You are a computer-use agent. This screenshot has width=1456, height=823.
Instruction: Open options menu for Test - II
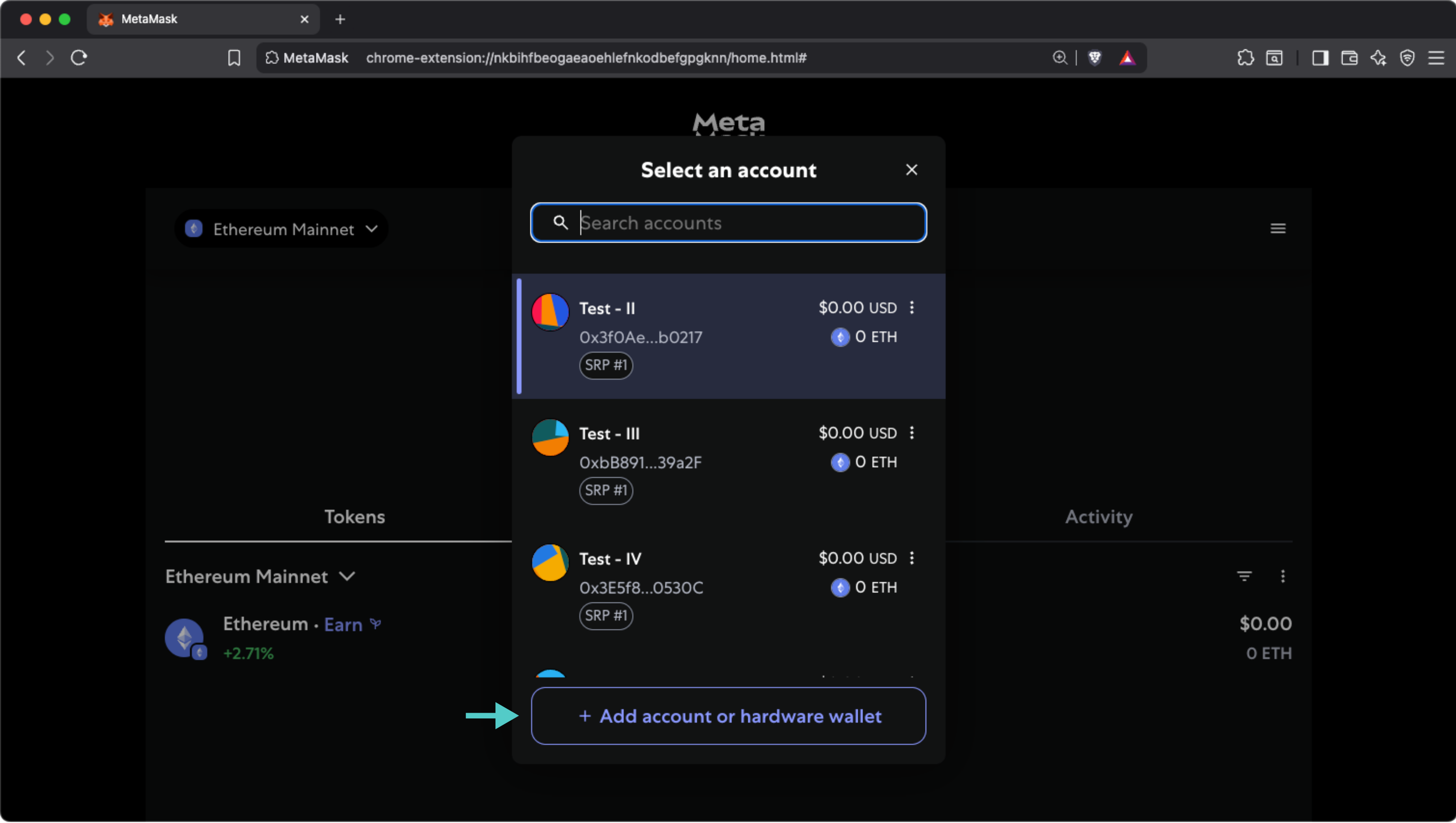(x=912, y=307)
